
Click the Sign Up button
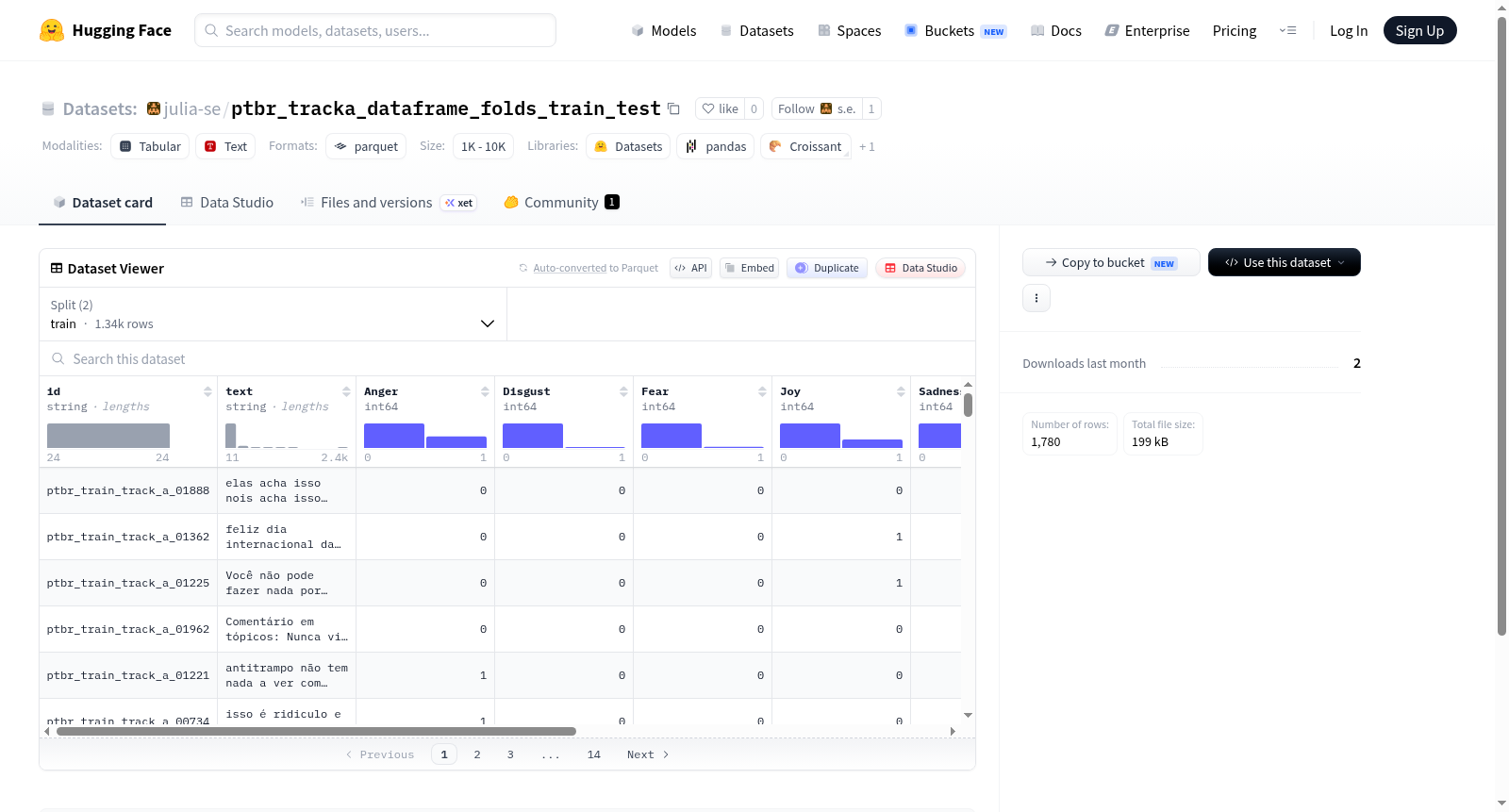[x=1419, y=30]
